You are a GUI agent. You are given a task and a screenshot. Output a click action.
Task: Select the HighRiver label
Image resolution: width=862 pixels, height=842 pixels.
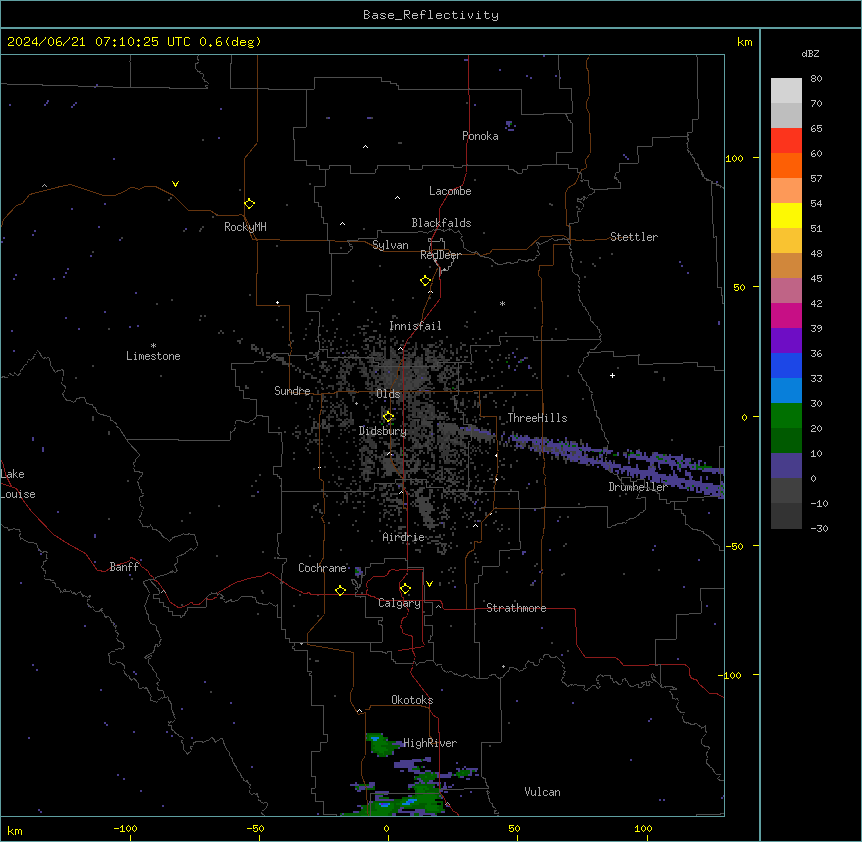(x=430, y=743)
